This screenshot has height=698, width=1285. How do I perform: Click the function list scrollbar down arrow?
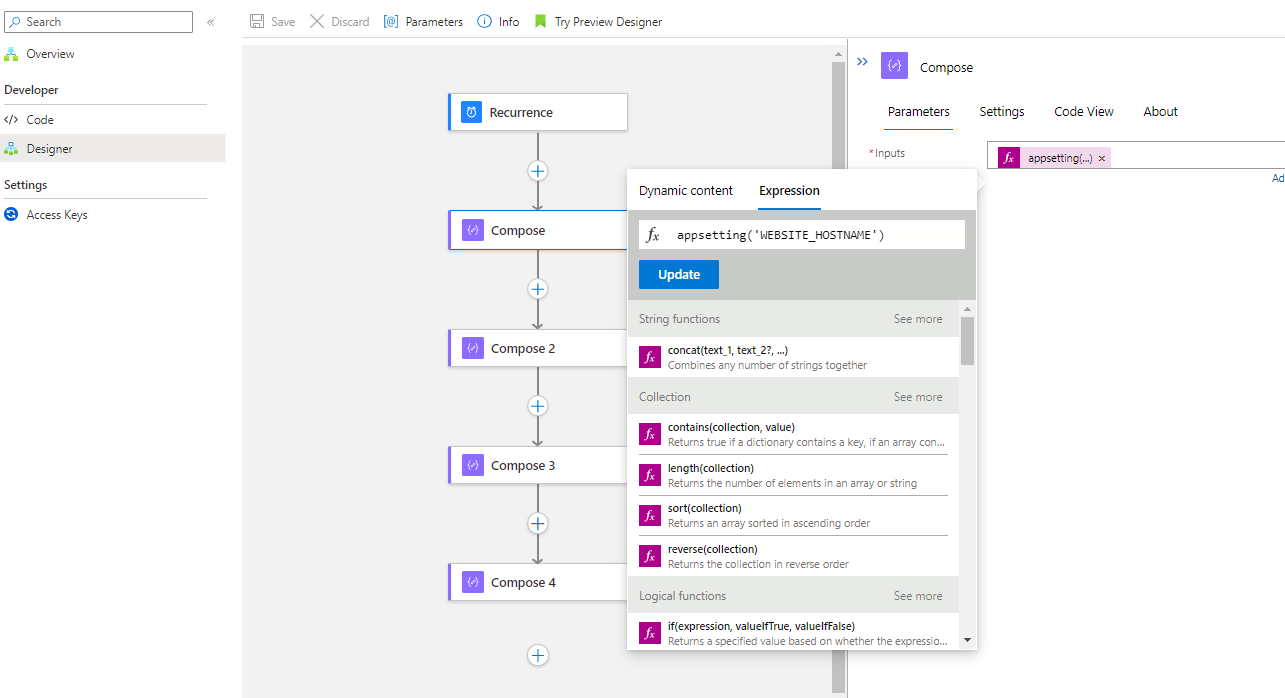[x=967, y=640]
